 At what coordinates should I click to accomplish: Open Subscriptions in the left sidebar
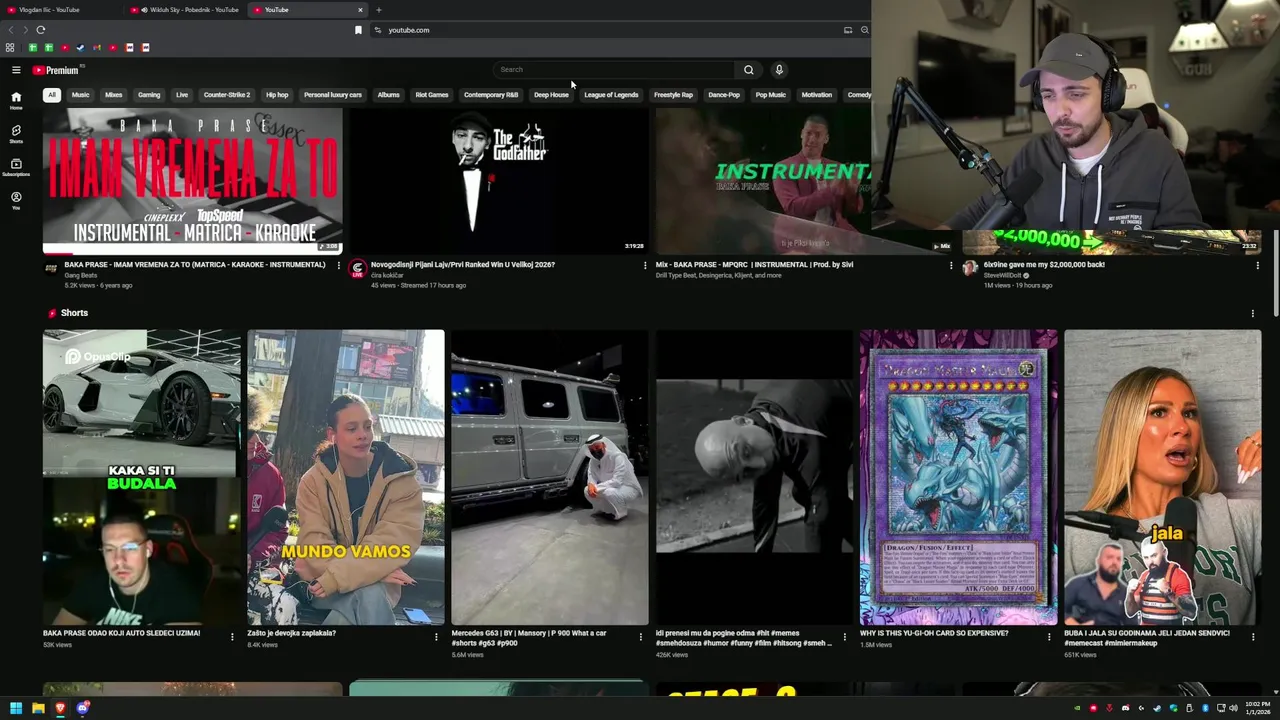[16, 167]
